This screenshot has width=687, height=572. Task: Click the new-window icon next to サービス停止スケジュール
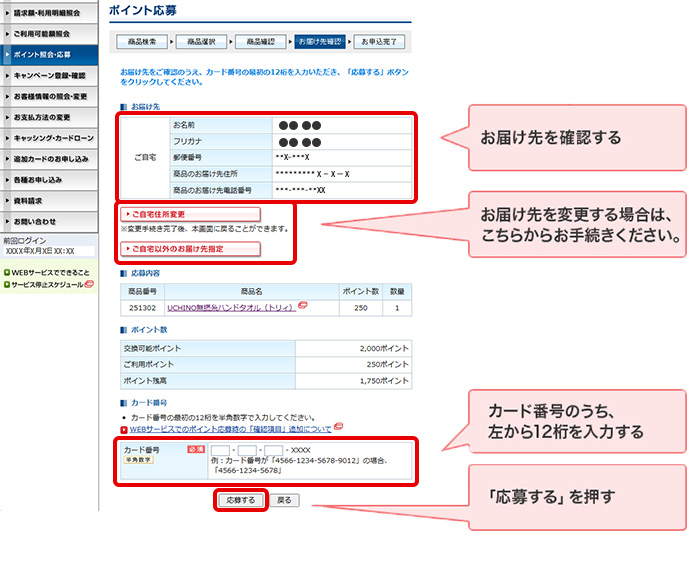tap(89, 284)
